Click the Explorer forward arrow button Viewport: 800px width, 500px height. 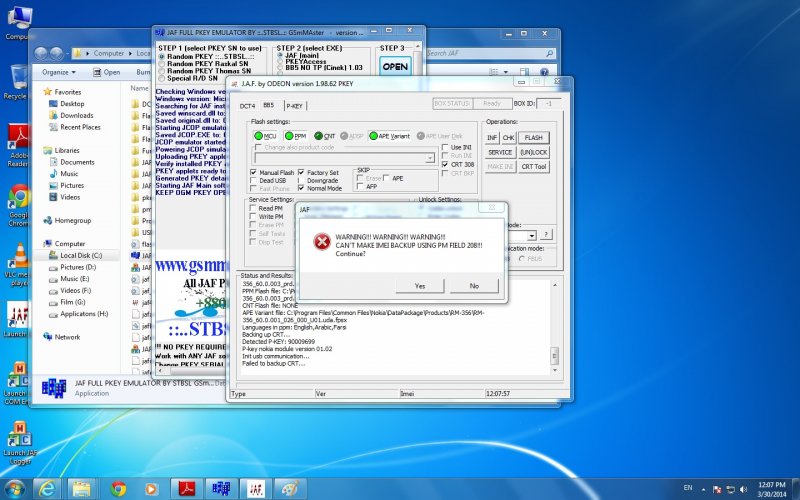click(56, 53)
